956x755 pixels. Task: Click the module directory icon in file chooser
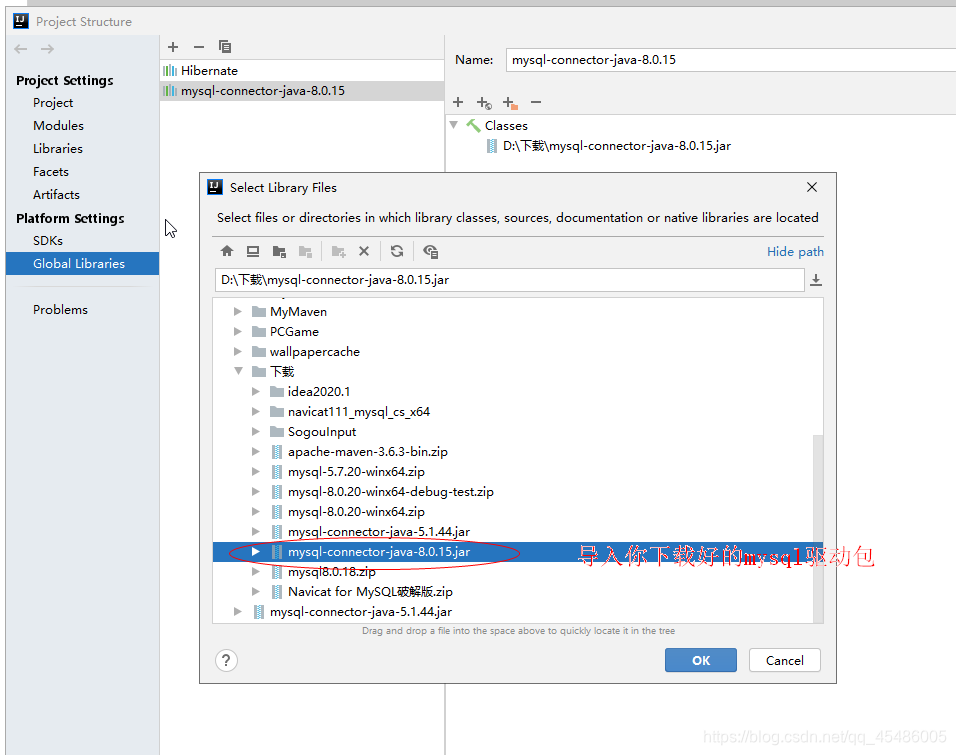pyautogui.click(x=305, y=251)
